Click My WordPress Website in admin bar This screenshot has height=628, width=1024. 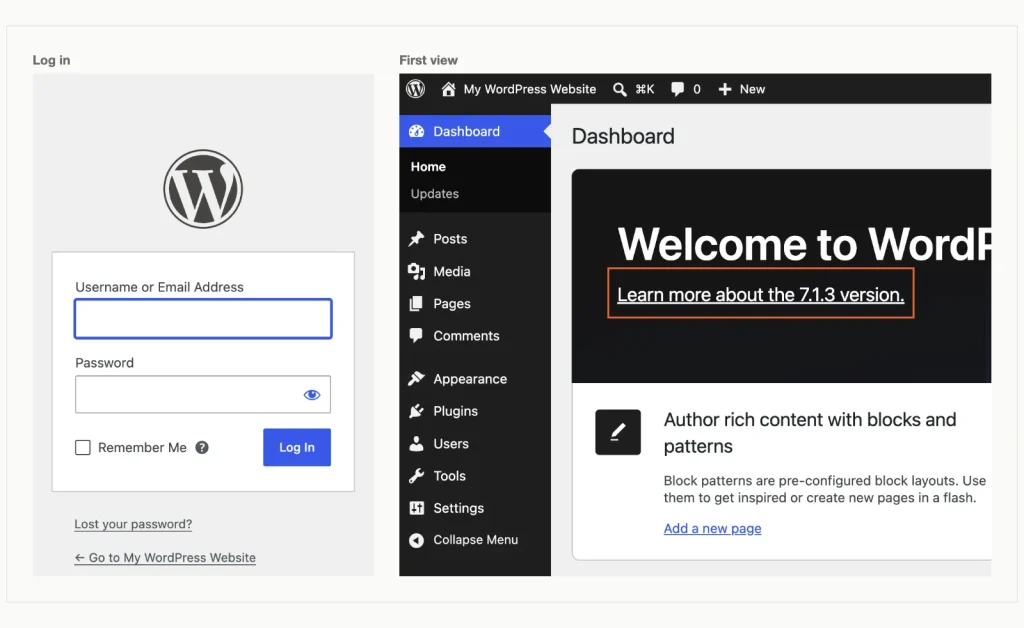[530, 89]
